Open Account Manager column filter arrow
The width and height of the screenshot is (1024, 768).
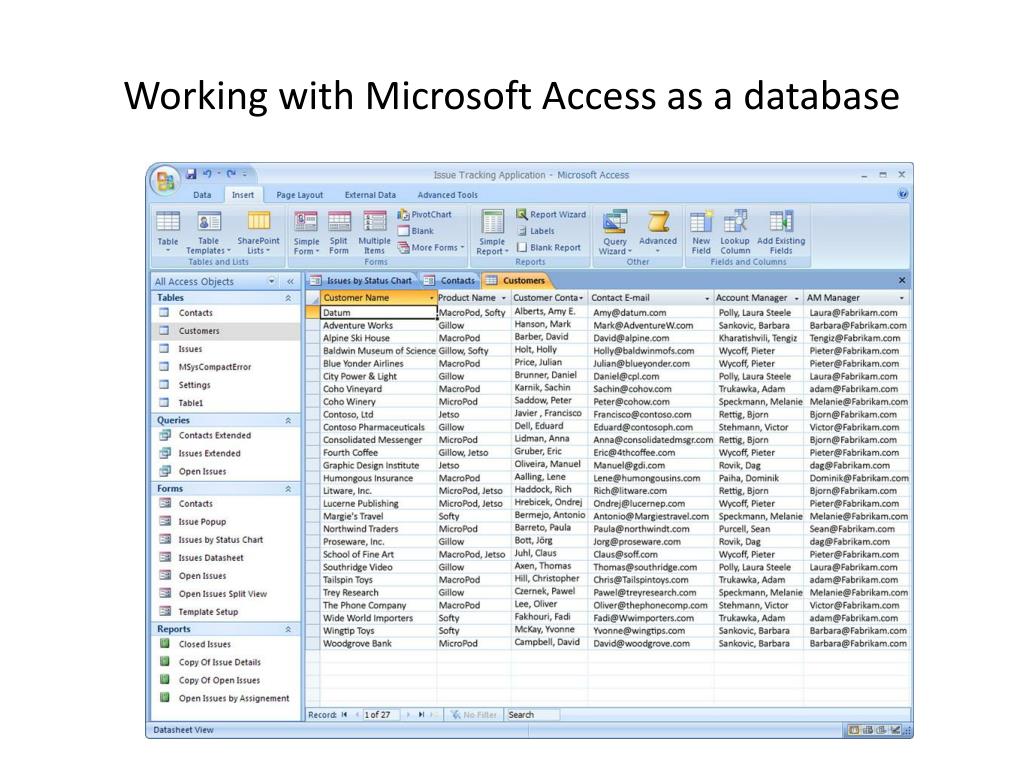click(x=797, y=298)
